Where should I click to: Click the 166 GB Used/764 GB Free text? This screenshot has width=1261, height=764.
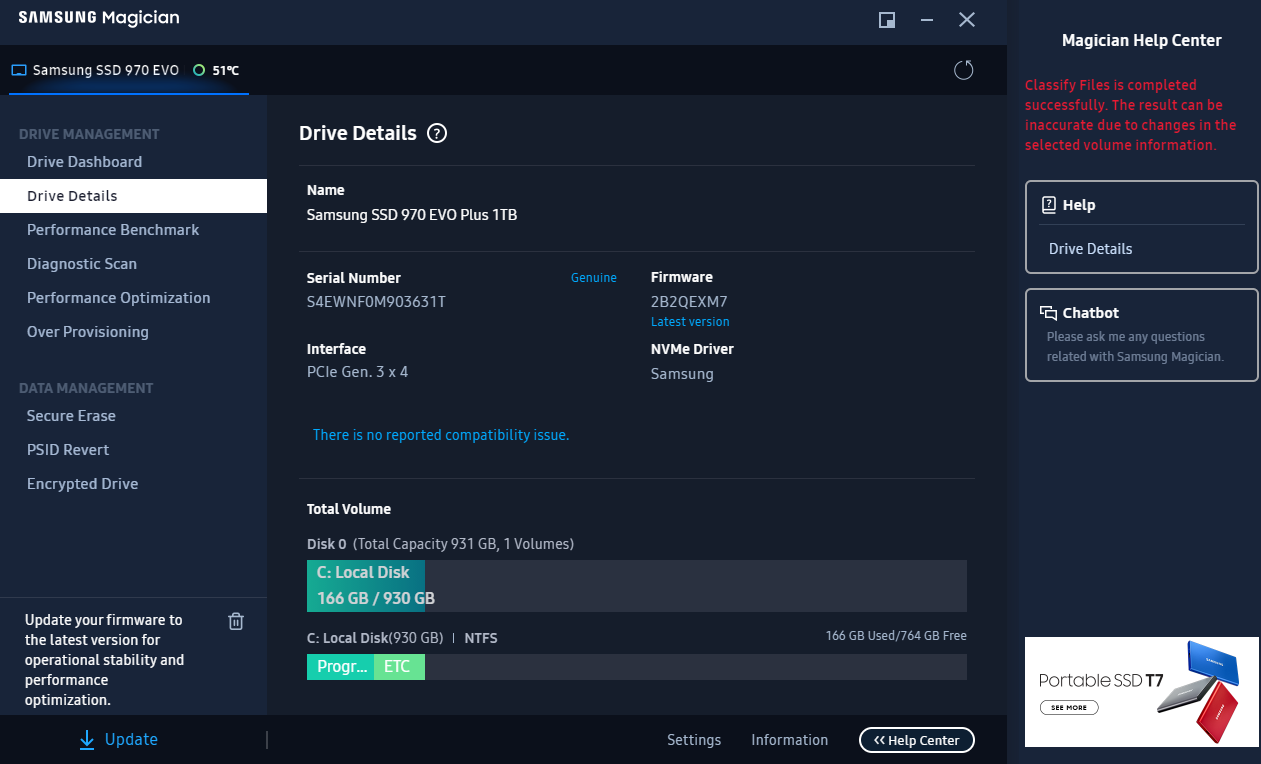(896, 636)
